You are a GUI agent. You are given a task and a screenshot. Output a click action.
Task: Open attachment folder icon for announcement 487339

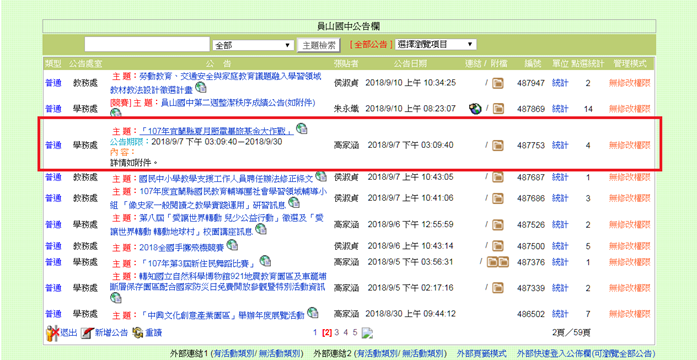498,288
